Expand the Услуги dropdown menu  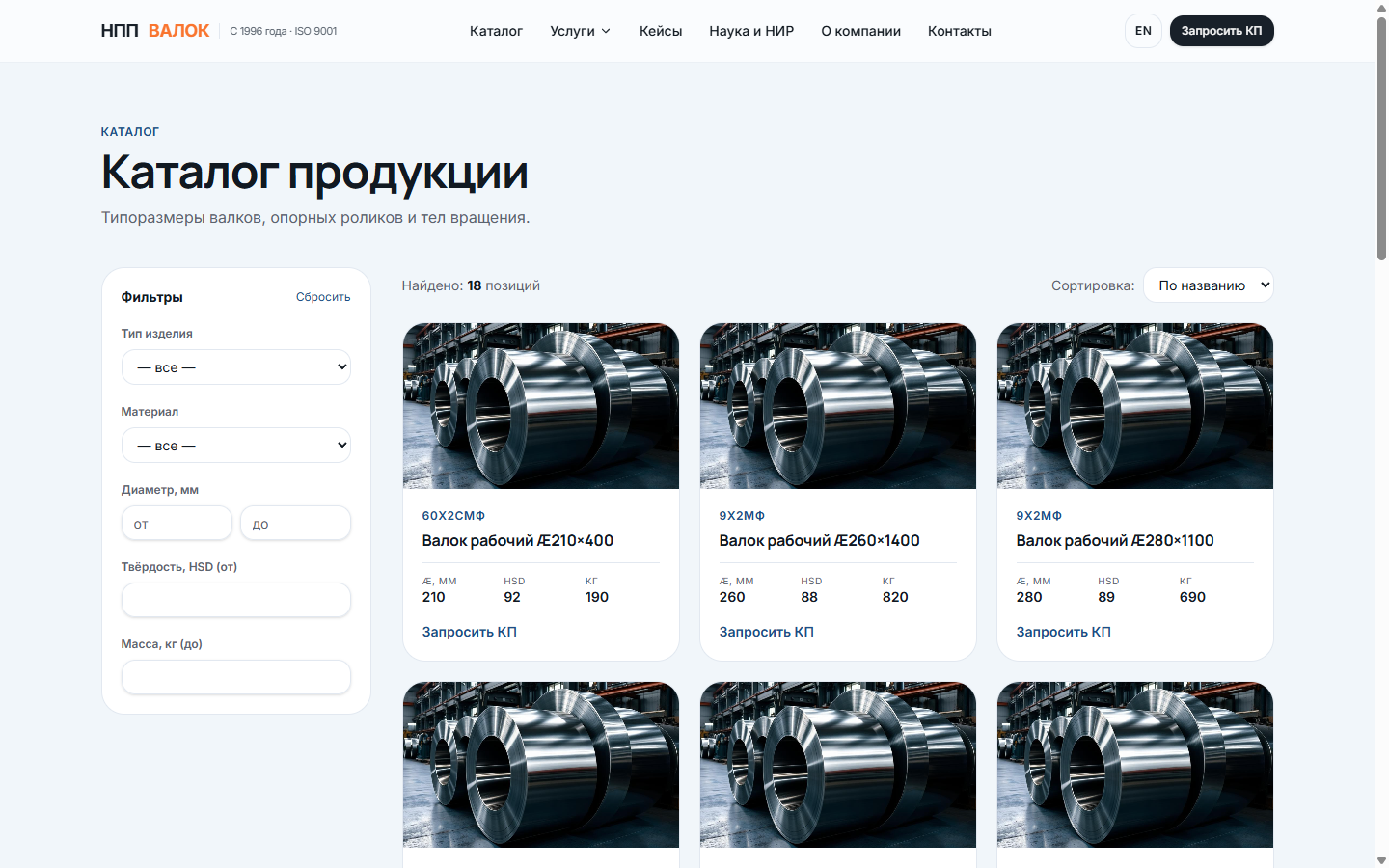point(581,31)
